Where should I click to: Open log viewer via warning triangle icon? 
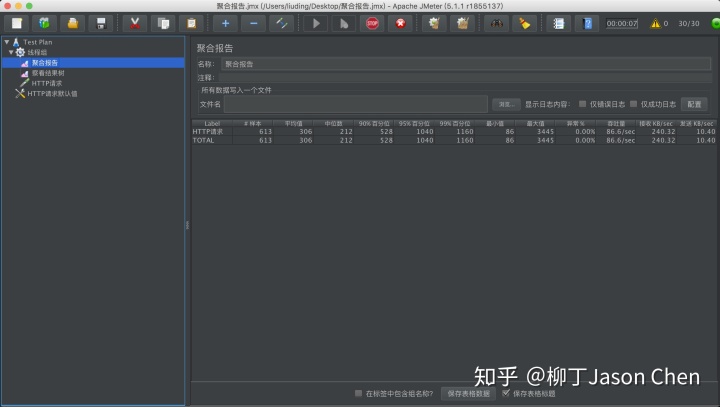point(655,23)
